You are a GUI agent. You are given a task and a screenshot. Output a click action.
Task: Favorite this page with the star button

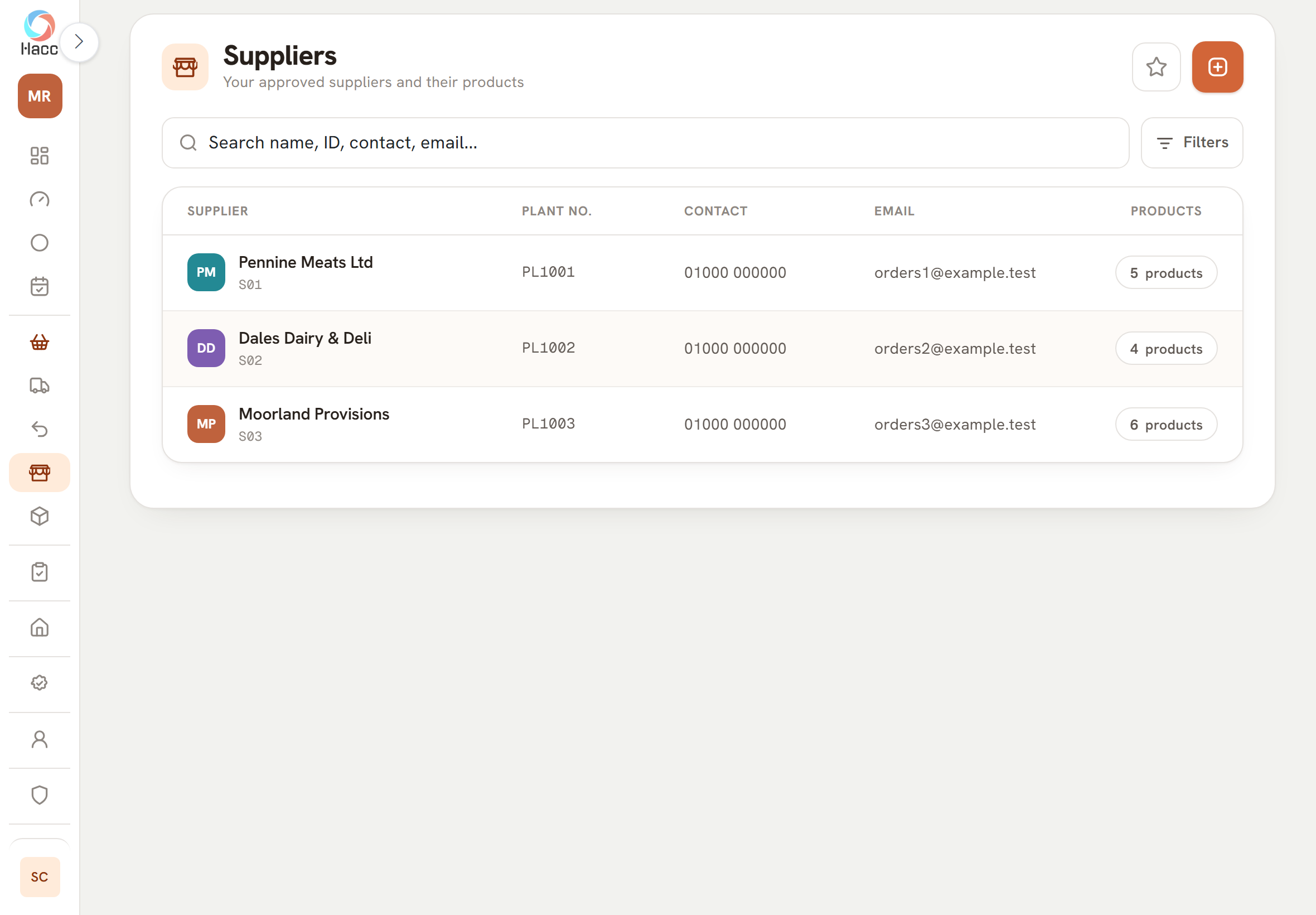[1156, 67]
